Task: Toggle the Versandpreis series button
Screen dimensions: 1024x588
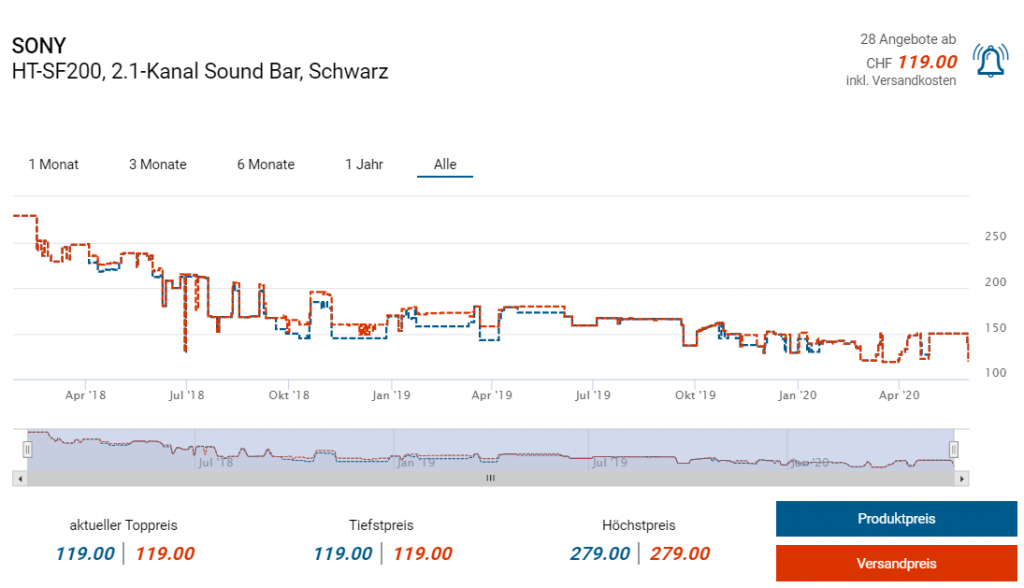Action: (896, 563)
